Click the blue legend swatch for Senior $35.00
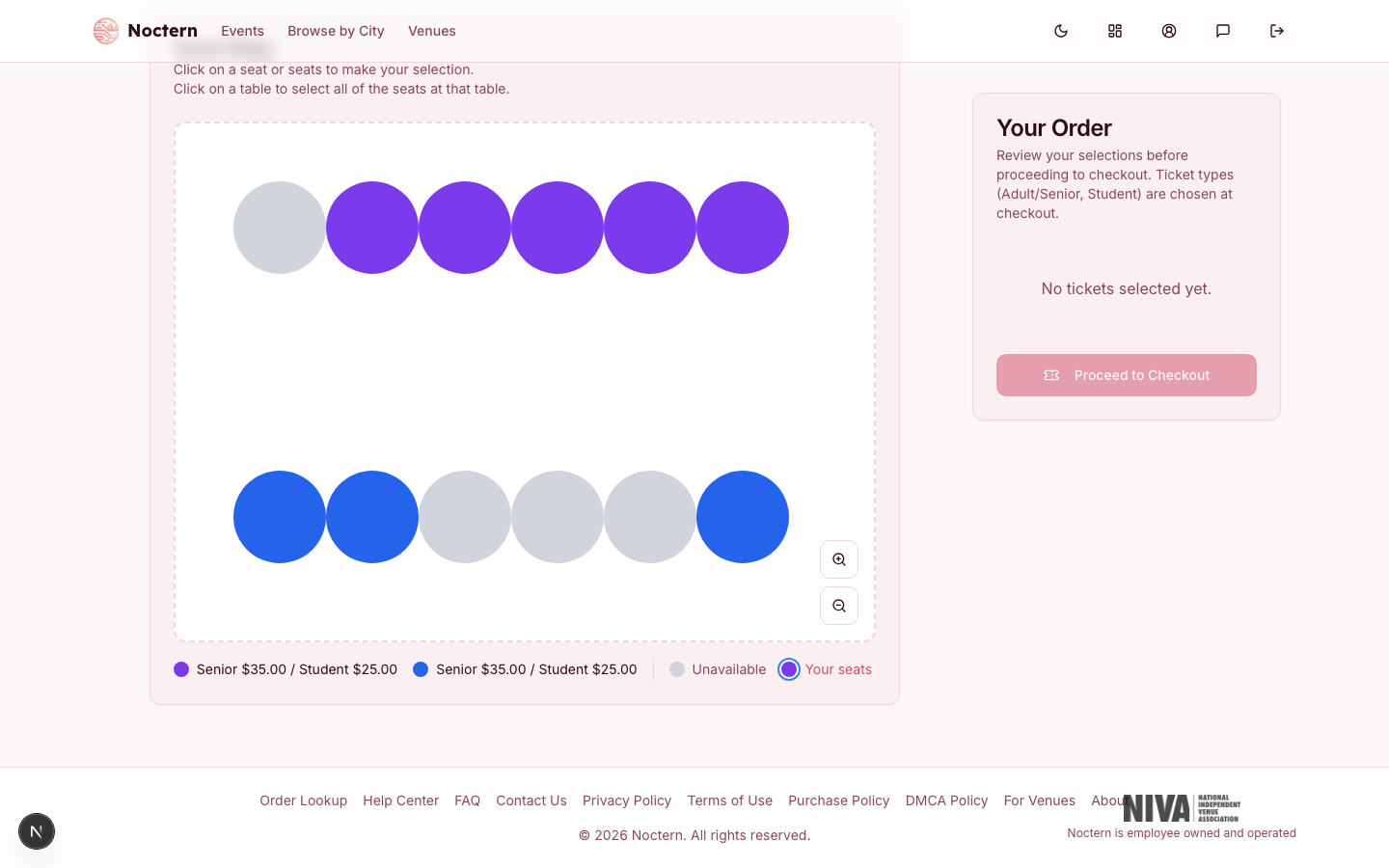 click(x=421, y=669)
